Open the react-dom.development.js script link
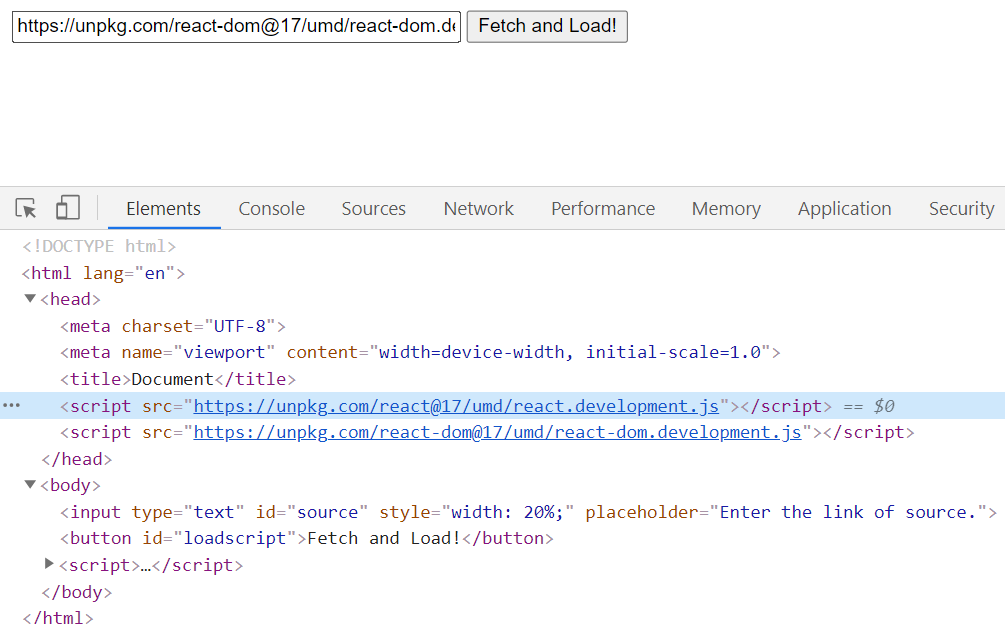1005x624 pixels. click(x=497, y=432)
